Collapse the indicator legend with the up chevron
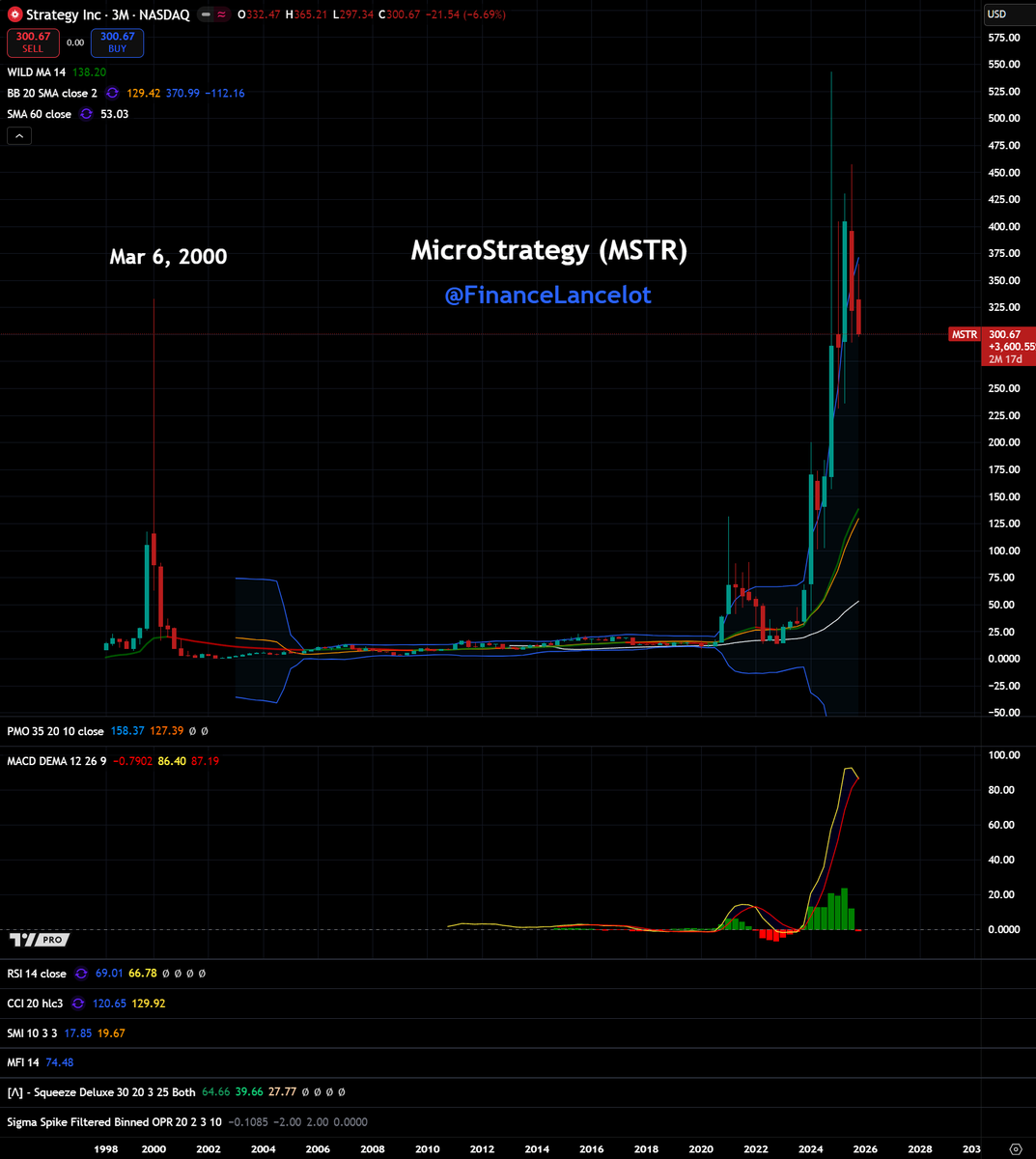The height and width of the screenshot is (1159, 1036). coord(19,136)
